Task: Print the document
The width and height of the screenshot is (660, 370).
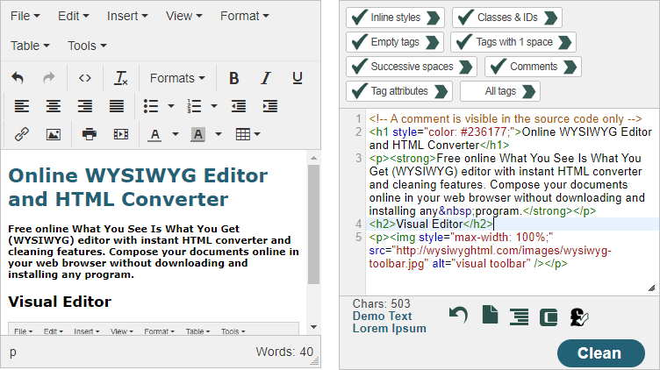Action: pyautogui.click(x=89, y=134)
